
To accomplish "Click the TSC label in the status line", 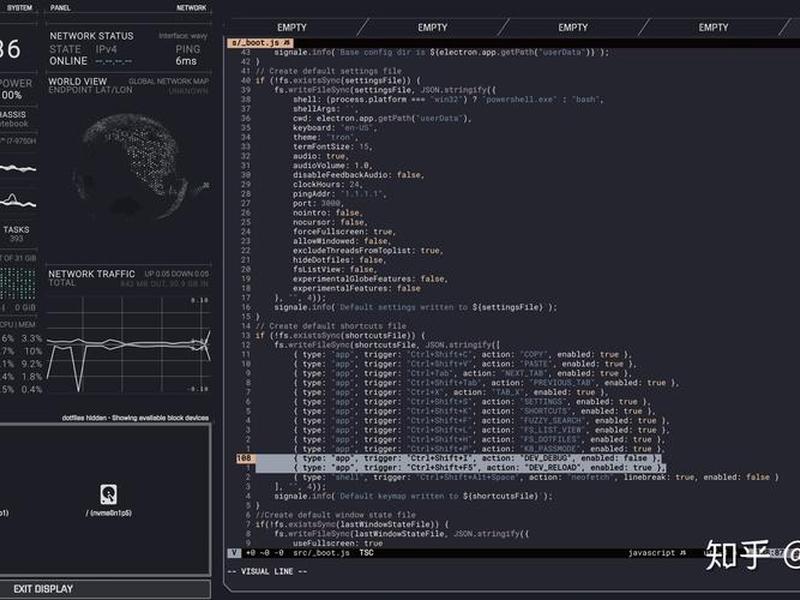I will click(x=366, y=553).
